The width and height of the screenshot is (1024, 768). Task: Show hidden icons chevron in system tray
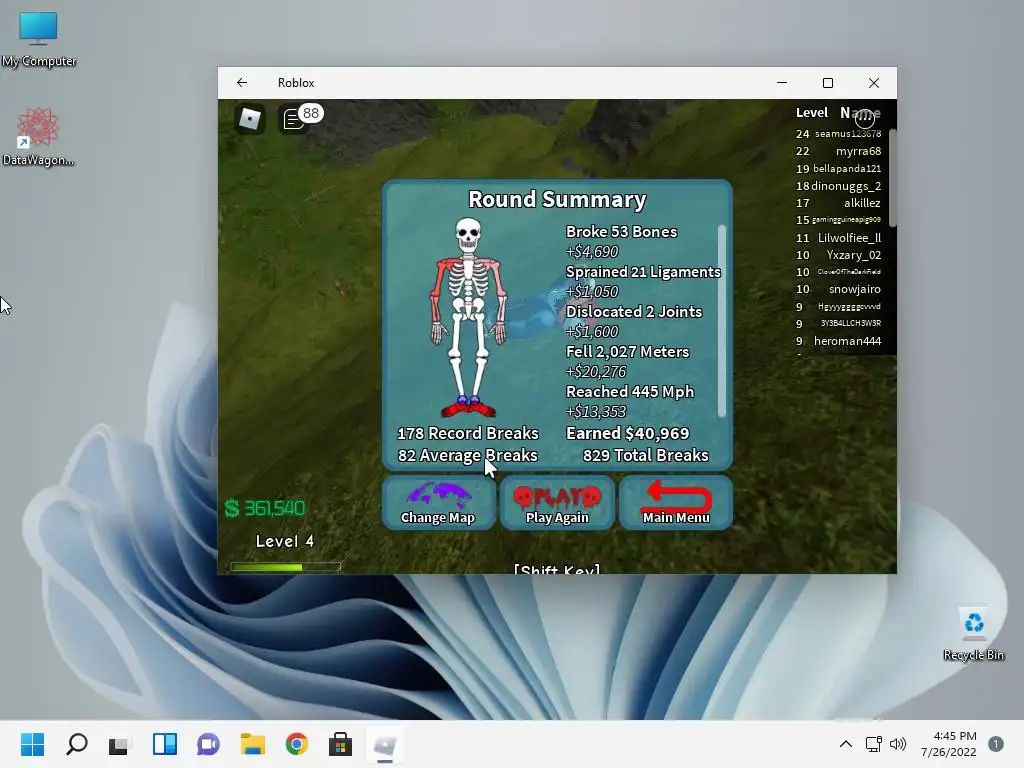(846, 744)
